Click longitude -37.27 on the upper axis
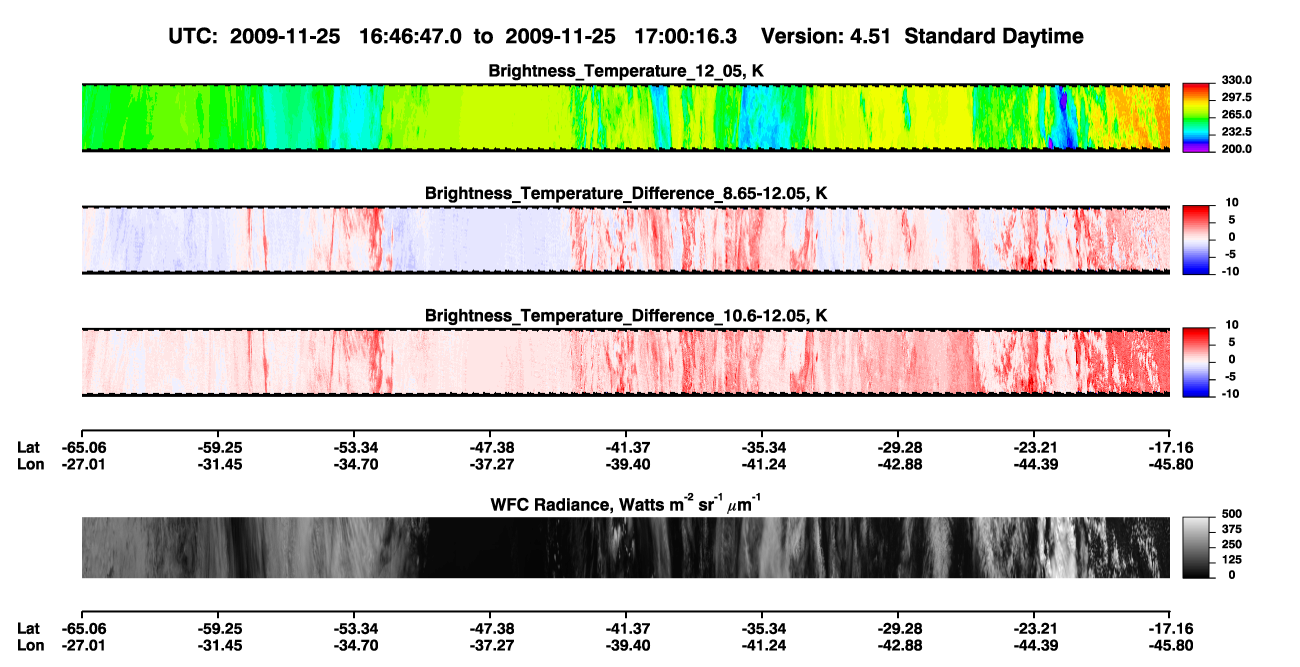The image size is (1300, 667). [492, 464]
